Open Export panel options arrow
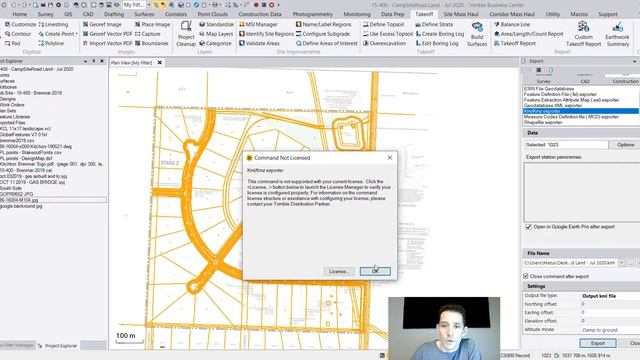640x360 pixels. click(634, 61)
